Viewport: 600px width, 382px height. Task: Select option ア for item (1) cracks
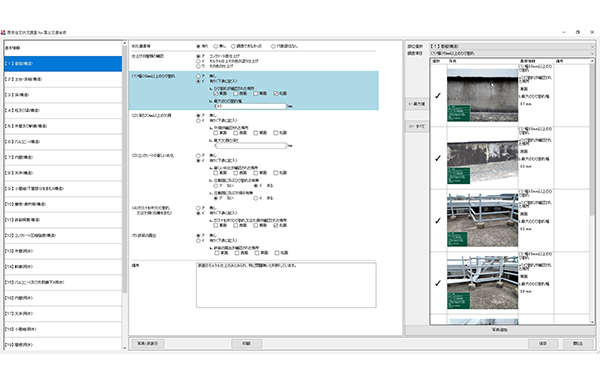pyautogui.click(x=198, y=76)
